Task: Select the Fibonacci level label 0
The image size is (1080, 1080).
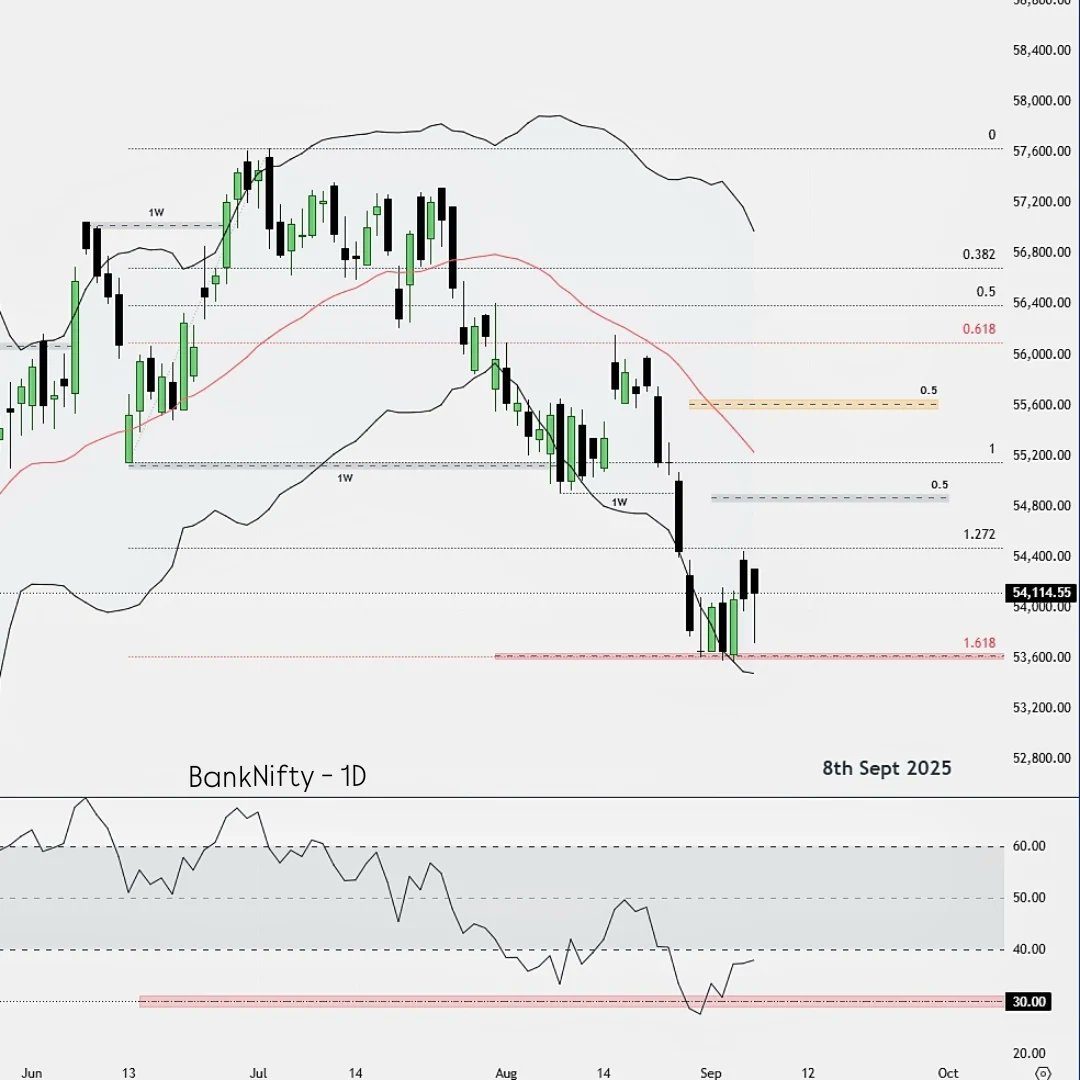Action: [992, 135]
